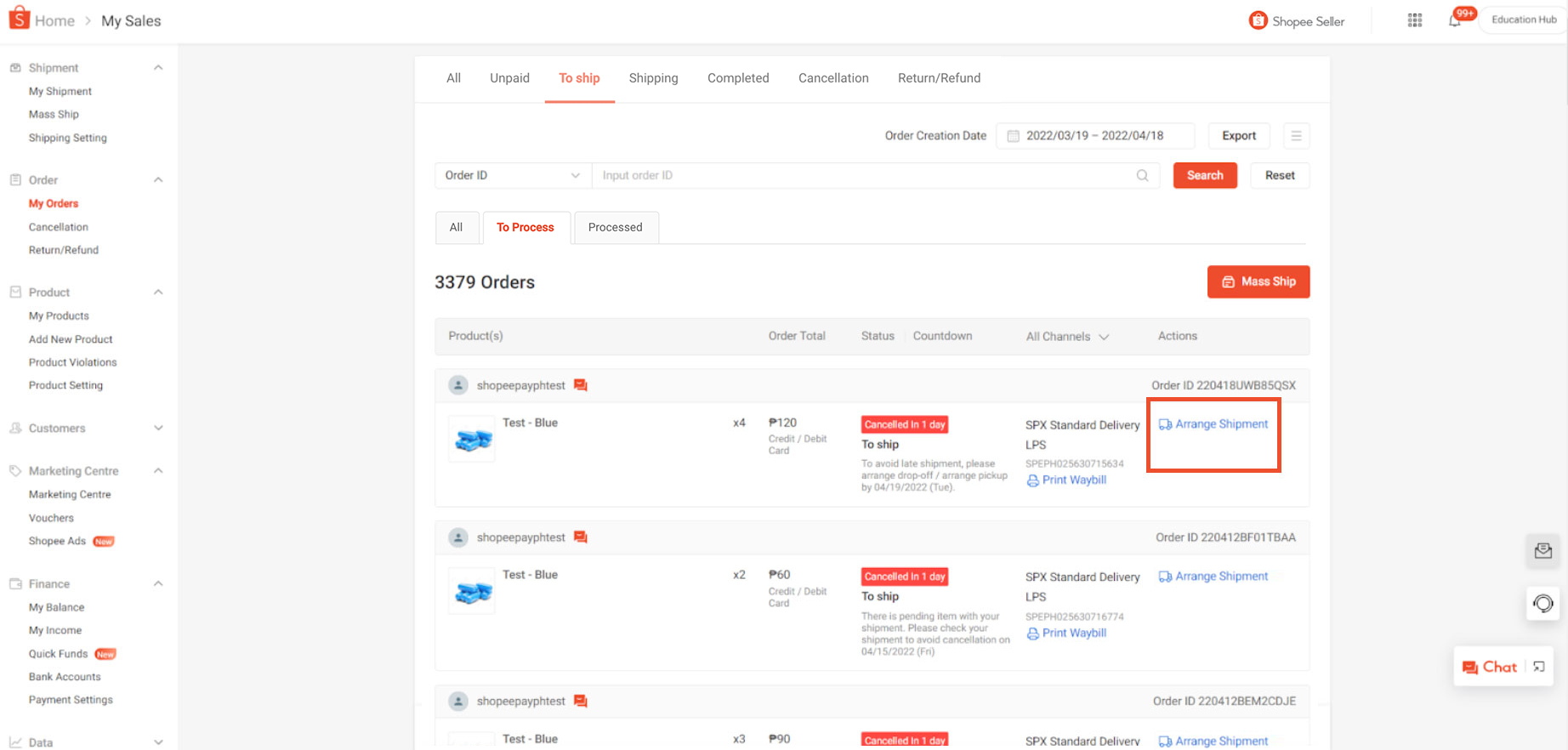Screen dimensions: 1568x750
Task: Click the search magnifier icon in order input
Action: click(1142, 175)
